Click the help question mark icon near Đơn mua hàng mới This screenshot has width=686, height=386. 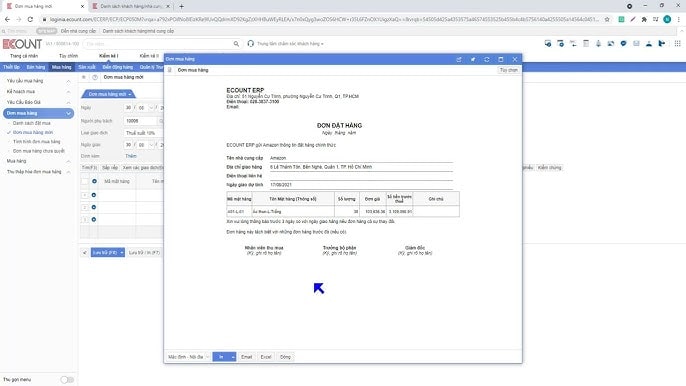click(95, 77)
